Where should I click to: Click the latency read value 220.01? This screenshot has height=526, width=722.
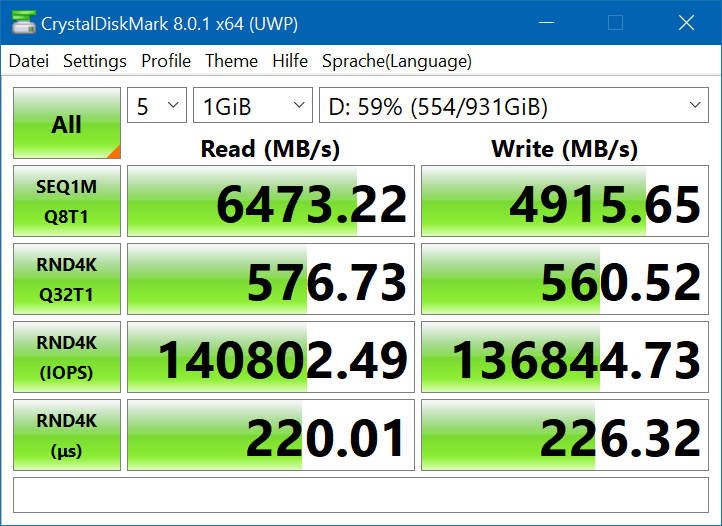click(x=271, y=435)
